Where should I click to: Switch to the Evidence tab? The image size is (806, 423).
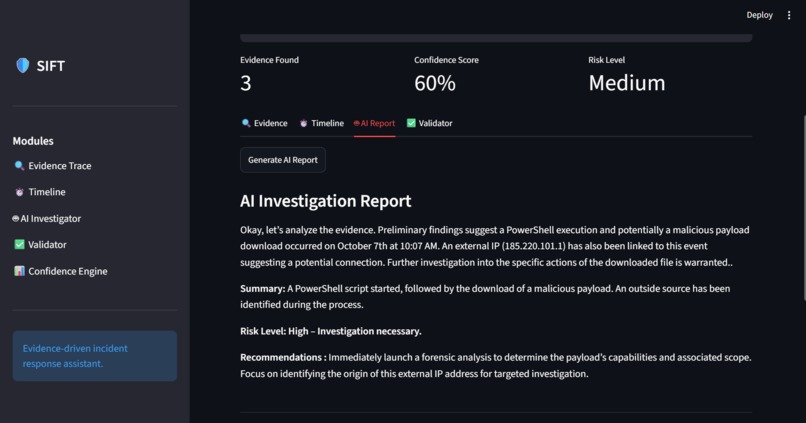(x=264, y=123)
